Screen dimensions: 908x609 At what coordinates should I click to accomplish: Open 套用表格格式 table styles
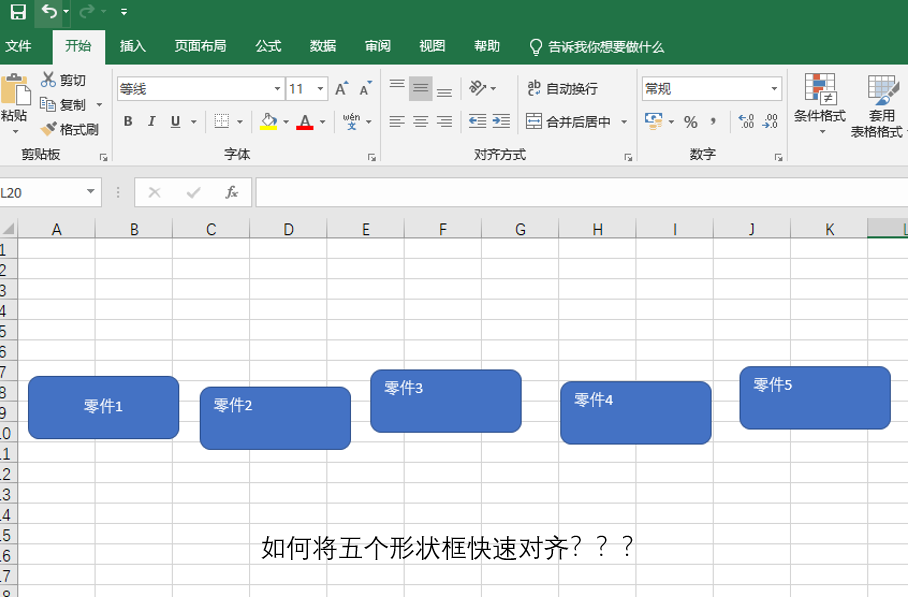(878, 106)
